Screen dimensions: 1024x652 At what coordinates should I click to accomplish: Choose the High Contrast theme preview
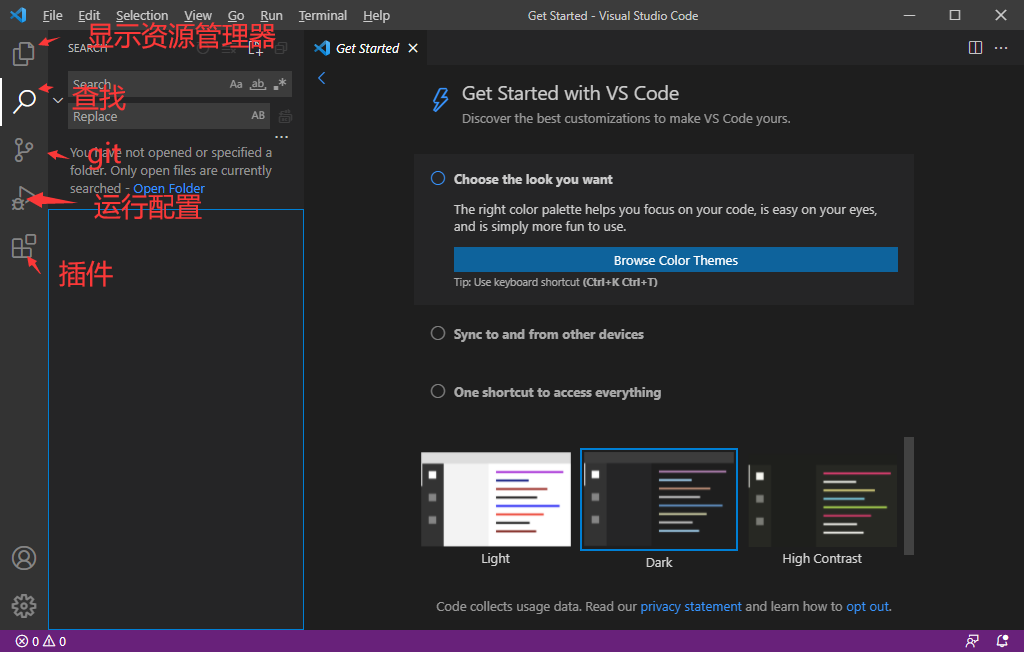click(822, 503)
